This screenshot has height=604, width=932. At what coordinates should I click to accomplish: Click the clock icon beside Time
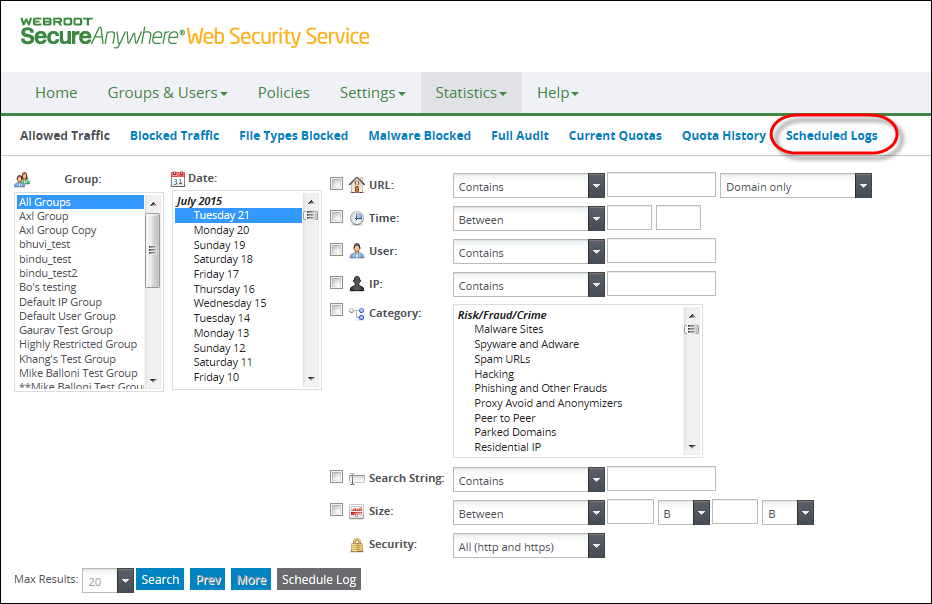(x=357, y=218)
